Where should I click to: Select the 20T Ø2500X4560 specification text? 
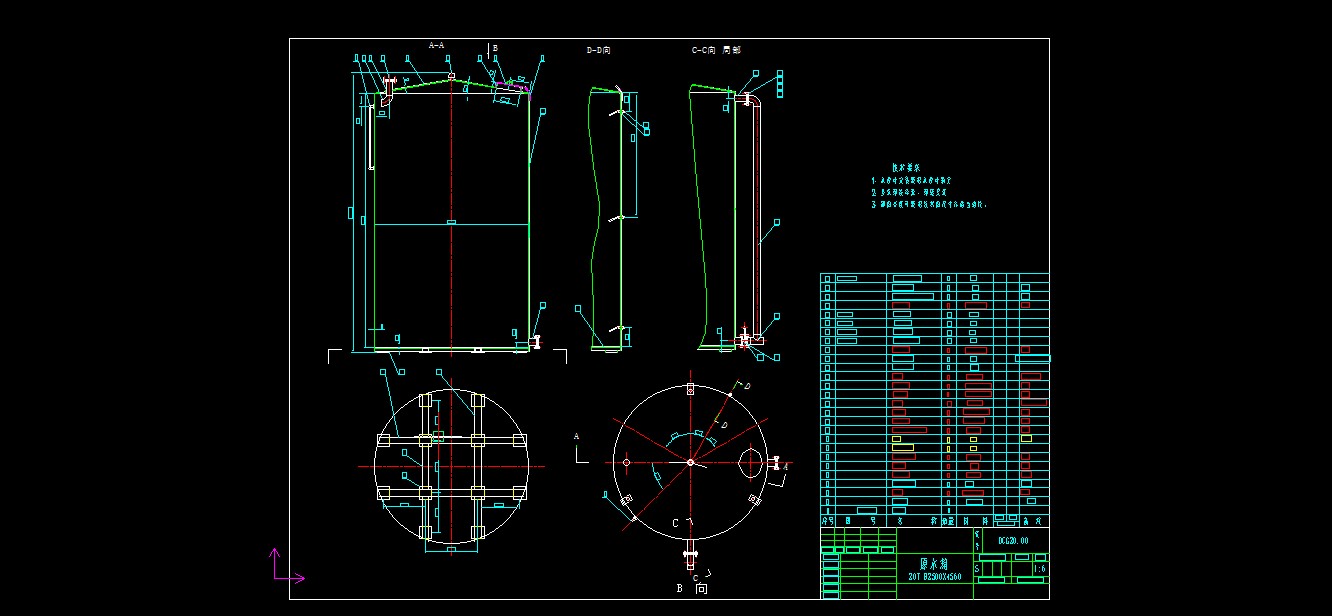coord(934,578)
